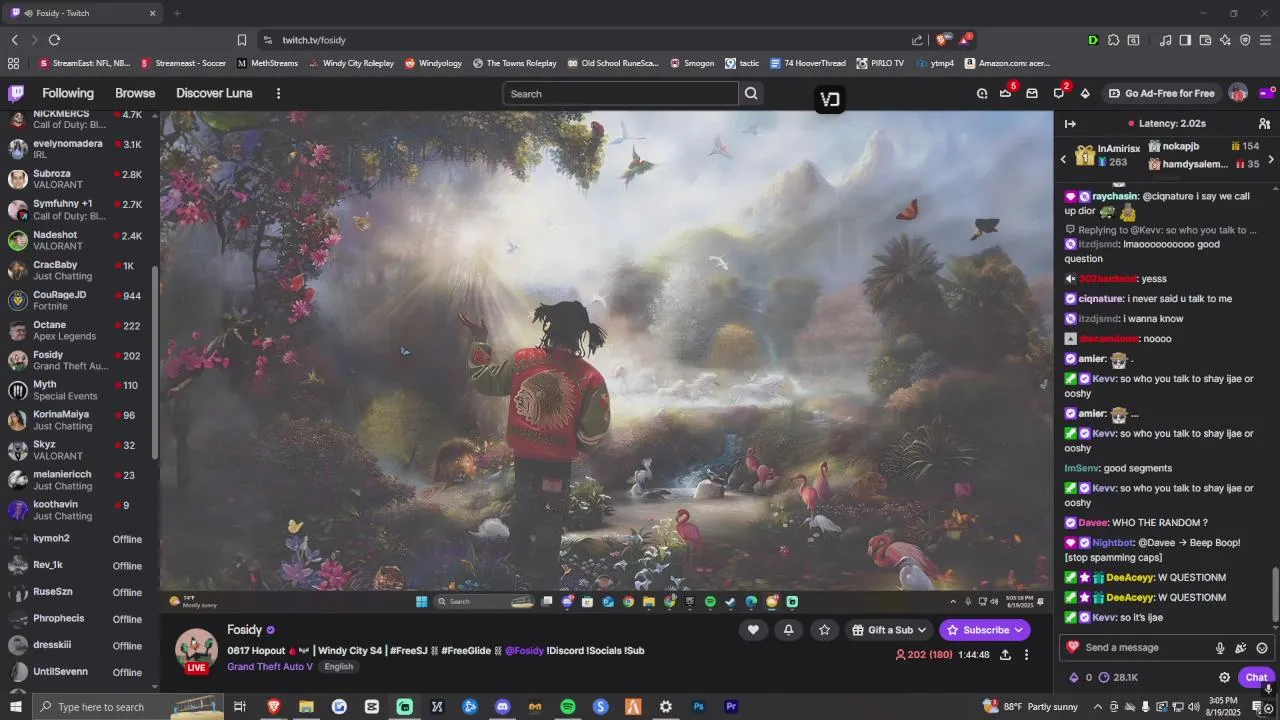Open Discord from Windows taskbar
This screenshot has width=1280, height=720.
pyautogui.click(x=502, y=707)
